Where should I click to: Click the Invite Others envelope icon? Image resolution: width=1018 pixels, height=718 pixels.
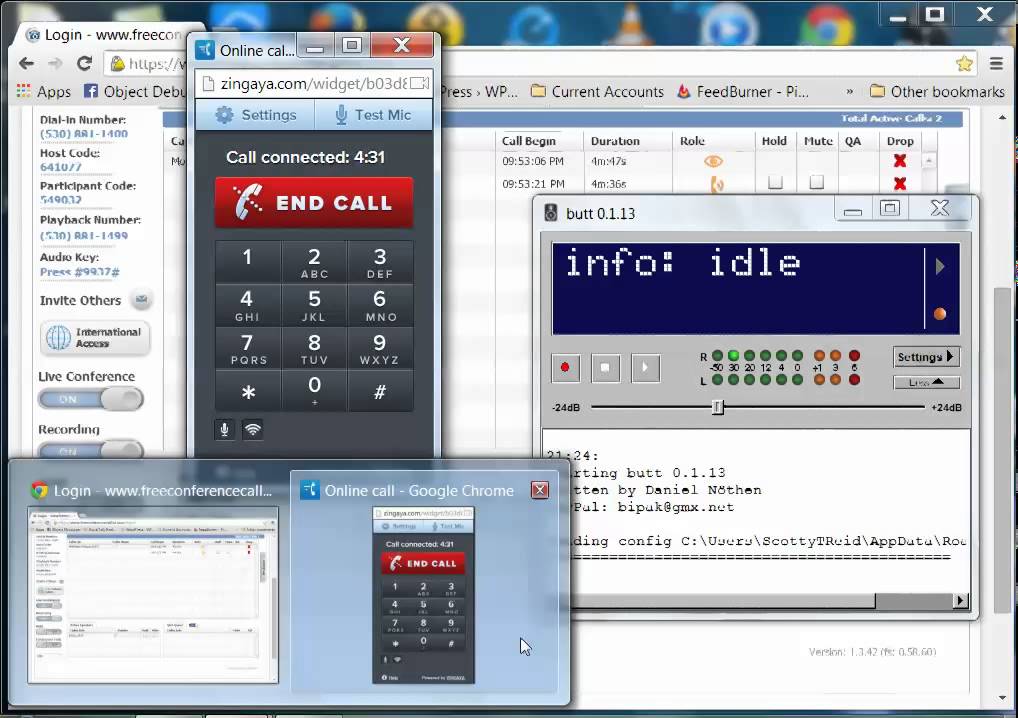(x=141, y=299)
